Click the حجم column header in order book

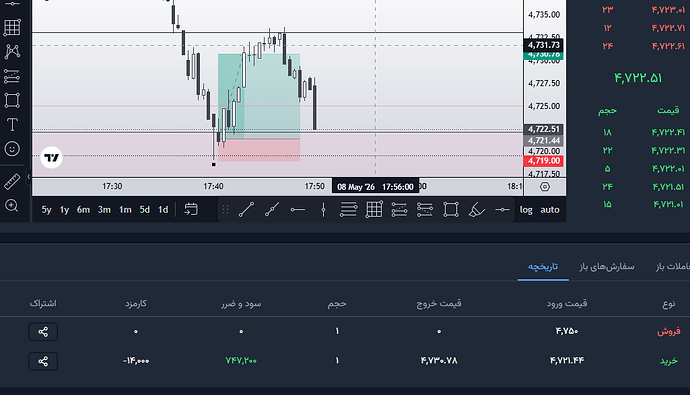point(607,110)
